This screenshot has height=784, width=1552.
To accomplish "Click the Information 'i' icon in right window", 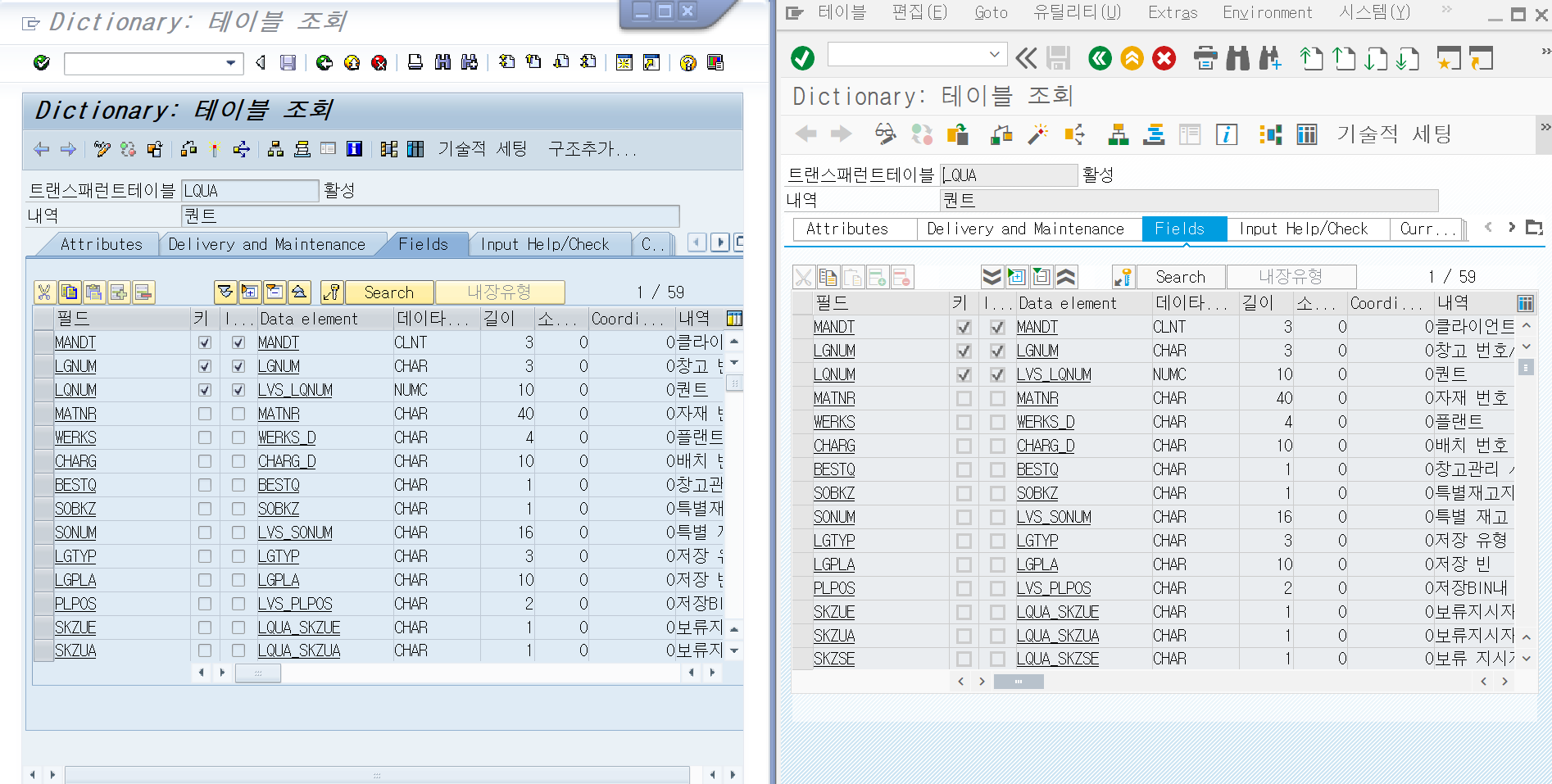I will [x=1227, y=134].
